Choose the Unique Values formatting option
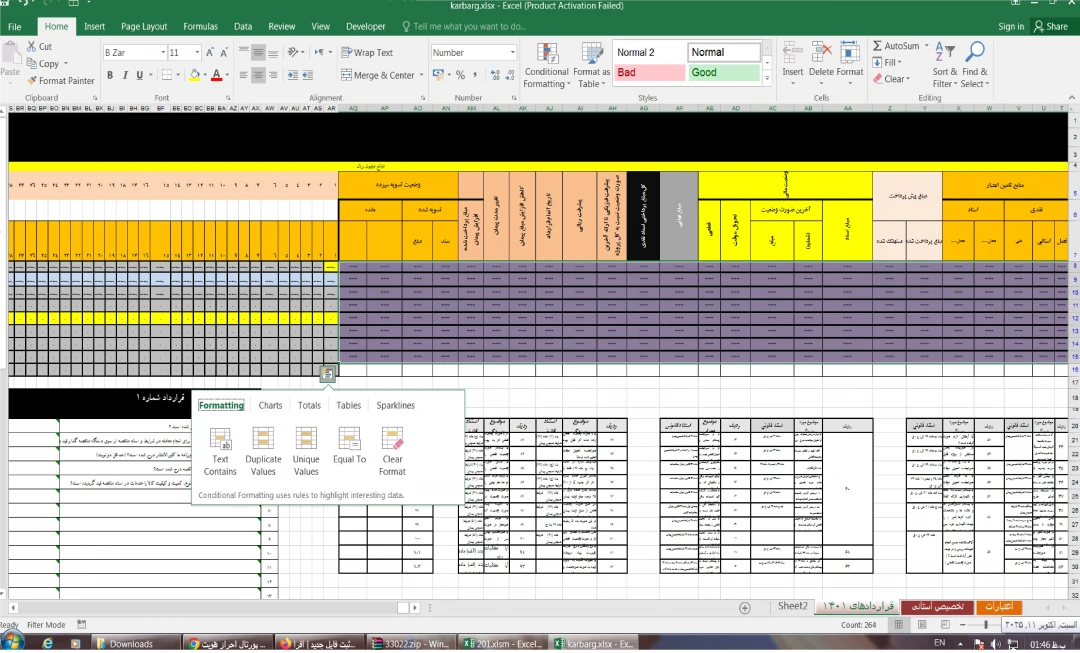Image resolution: width=1080 pixels, height=653 pixels. tap(306, 440)
